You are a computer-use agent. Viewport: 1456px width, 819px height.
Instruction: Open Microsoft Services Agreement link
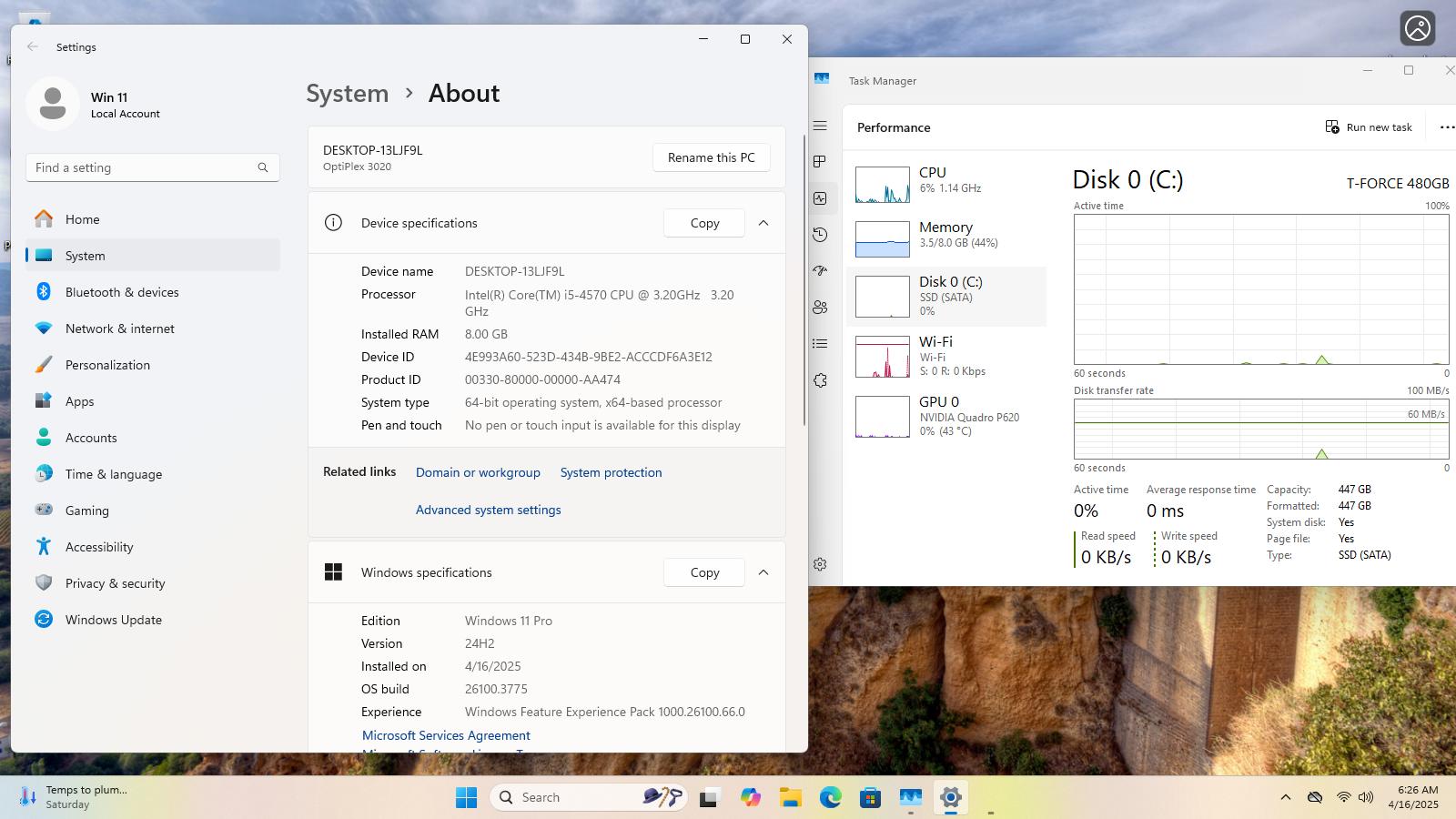(x=446, y=735)
